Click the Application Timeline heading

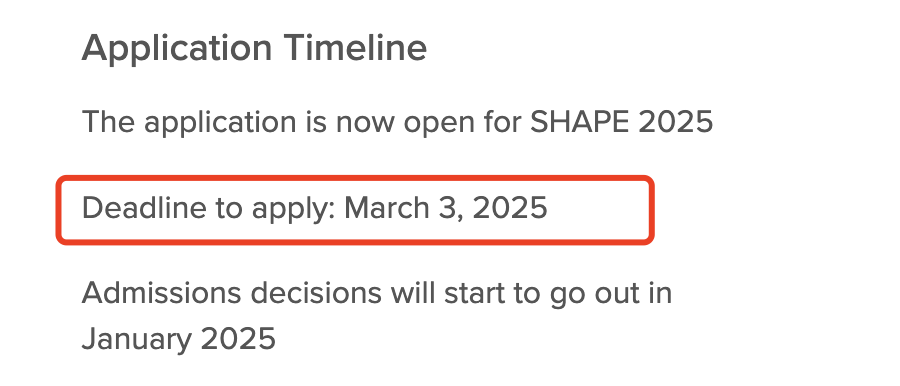[254, 49]
